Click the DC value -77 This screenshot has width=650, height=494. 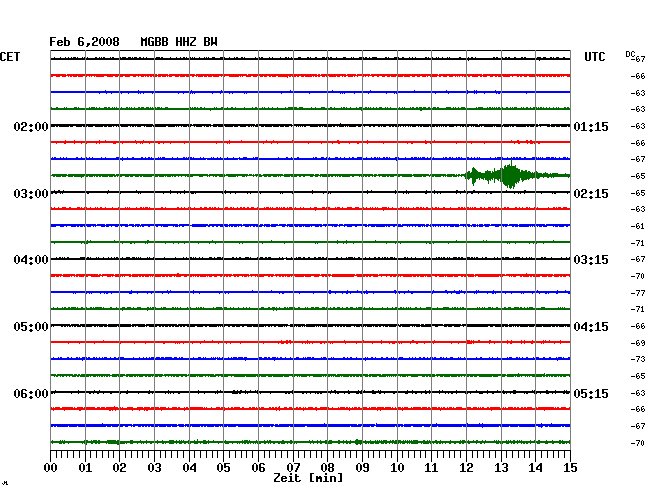click(x=638, y=293)
